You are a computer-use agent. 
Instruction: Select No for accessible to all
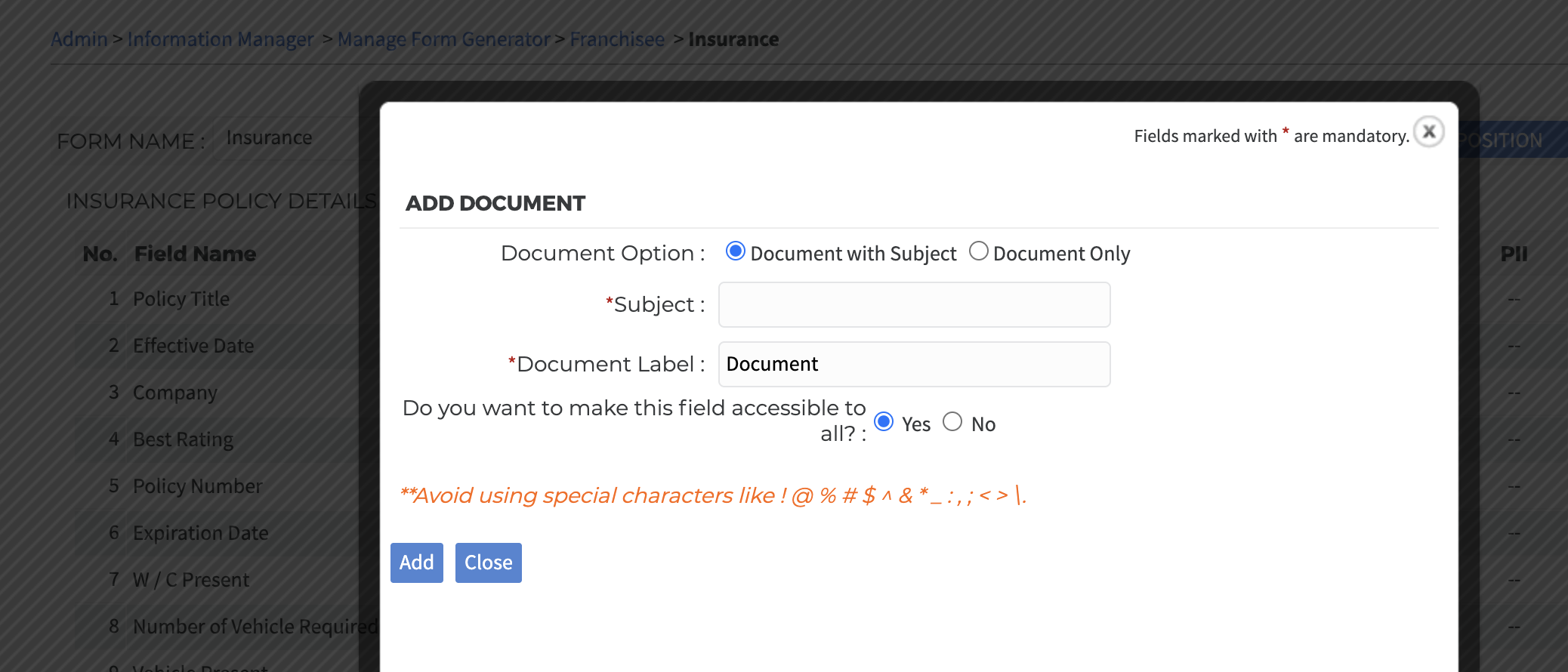[x=952, y=421]
